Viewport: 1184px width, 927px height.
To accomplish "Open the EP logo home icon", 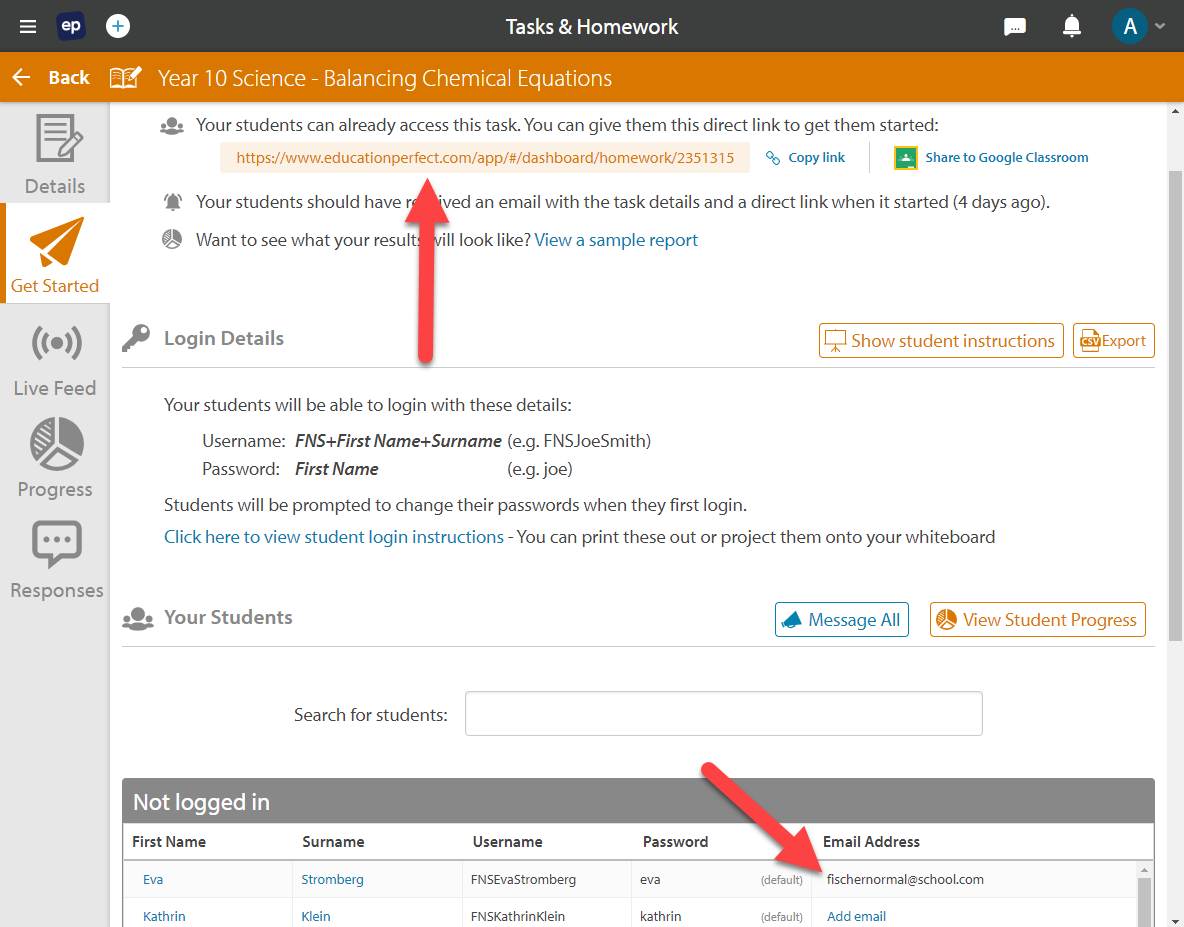I will (x=71, y=26).
